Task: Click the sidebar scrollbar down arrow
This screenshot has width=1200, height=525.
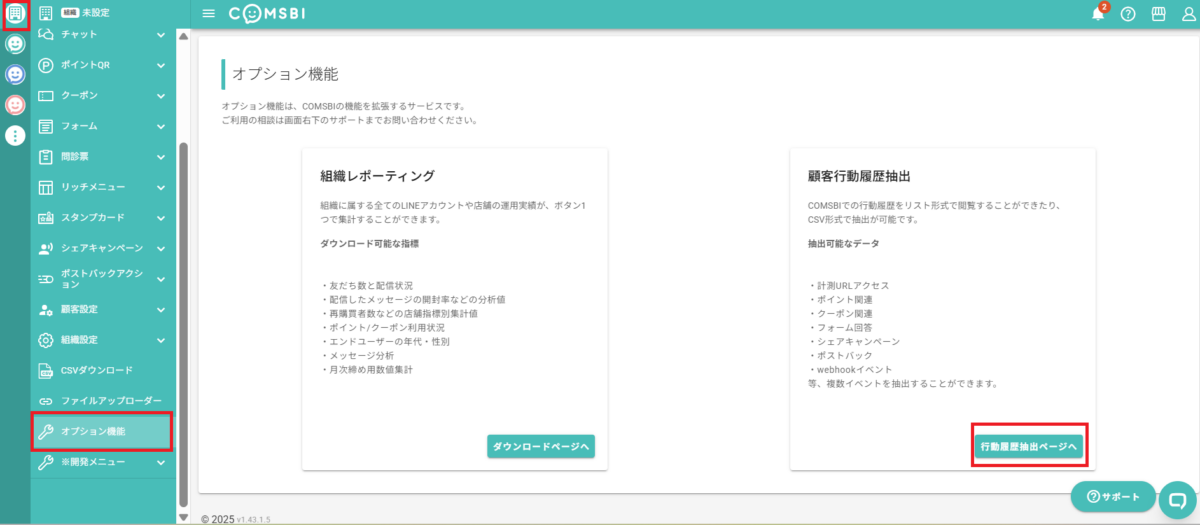Action: pyautogui.click(x=183, y=517)
